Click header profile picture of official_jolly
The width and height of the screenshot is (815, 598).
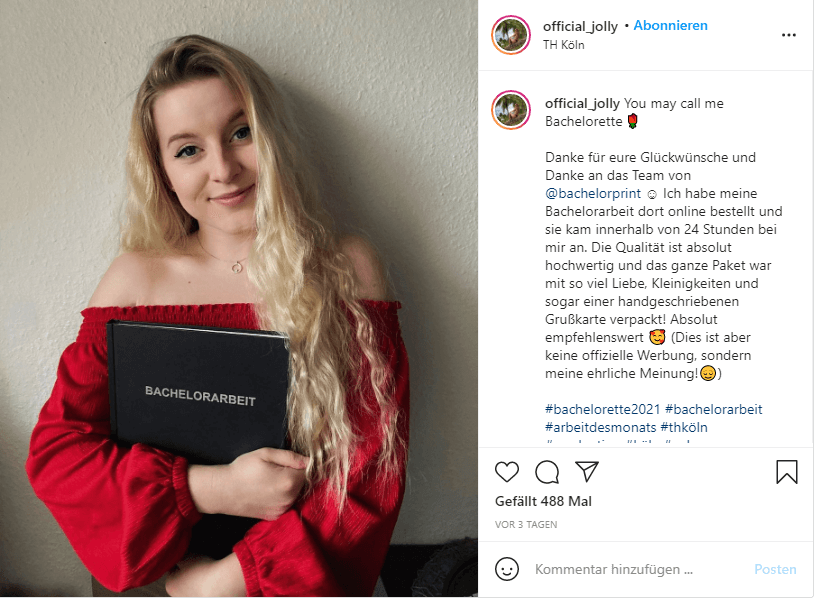511,35
